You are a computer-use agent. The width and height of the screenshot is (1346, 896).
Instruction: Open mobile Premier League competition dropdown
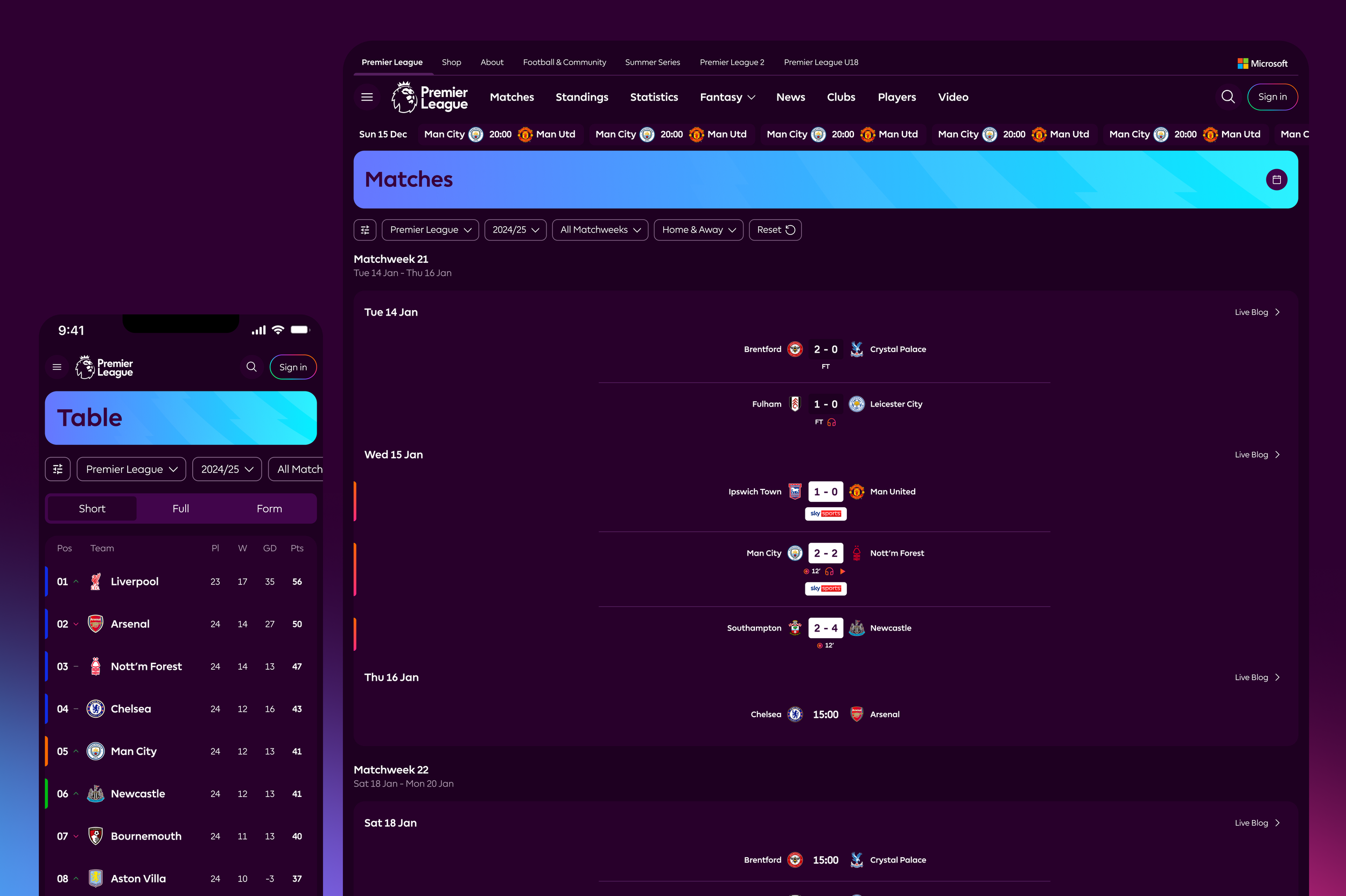131,469
